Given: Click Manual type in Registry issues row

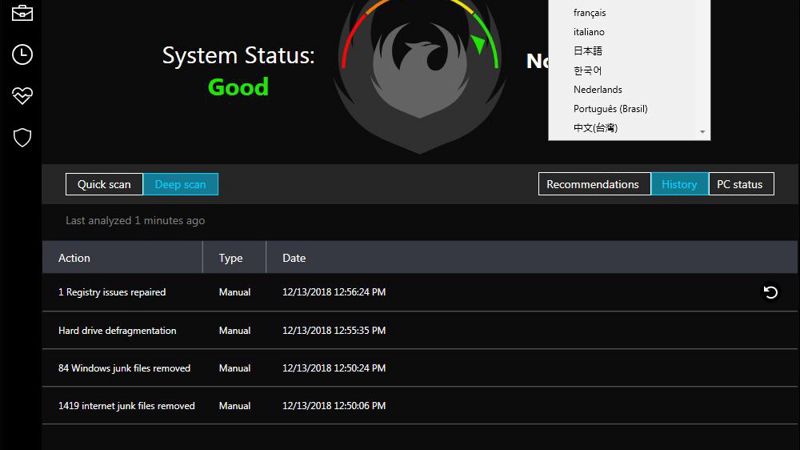Looking at the screenshot, I should pos(235,292).
